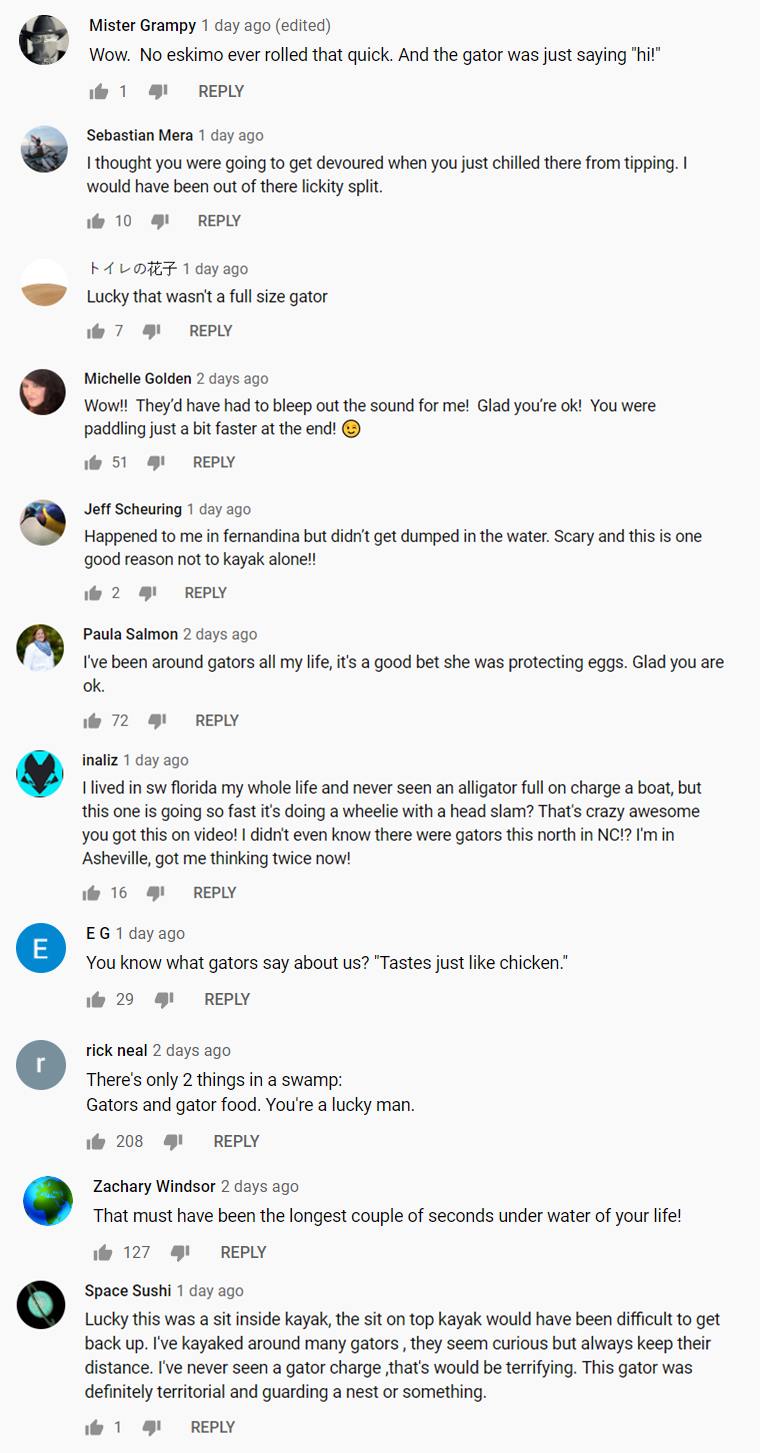Like E G's chicken comment
The height and width of the screenshot is (1453, 760).
(x=96, y=999)
